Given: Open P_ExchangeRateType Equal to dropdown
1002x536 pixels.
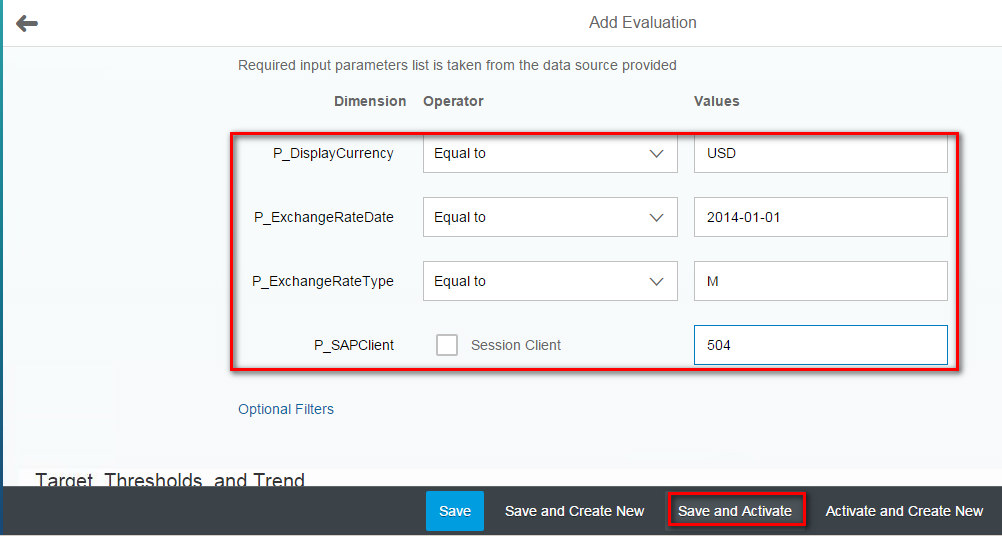Looking at the screenshot, I should click(x=550, y=281).
